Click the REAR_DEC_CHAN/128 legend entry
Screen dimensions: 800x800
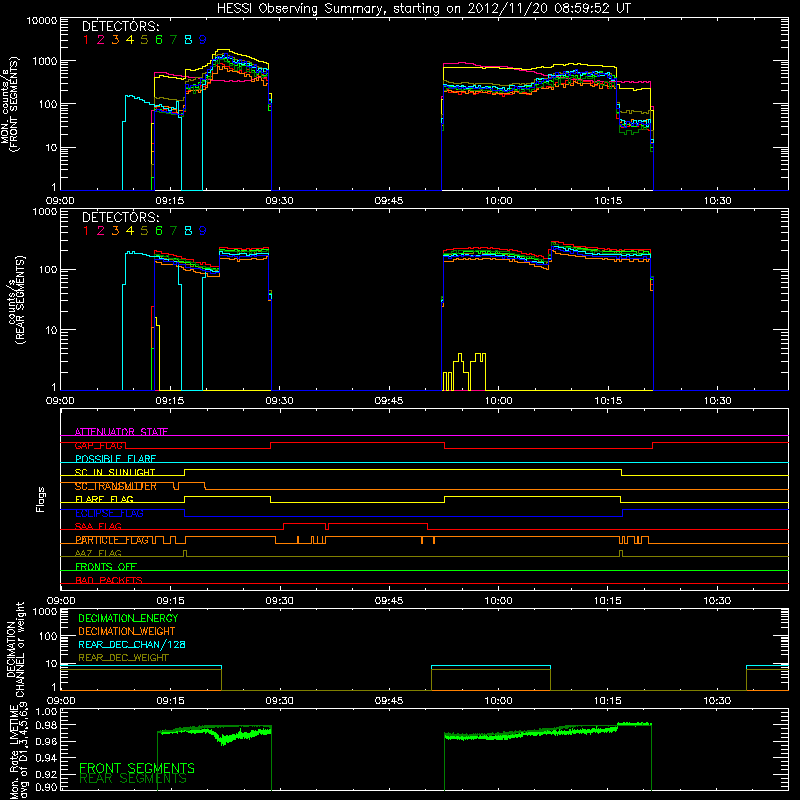click(132, 644)
